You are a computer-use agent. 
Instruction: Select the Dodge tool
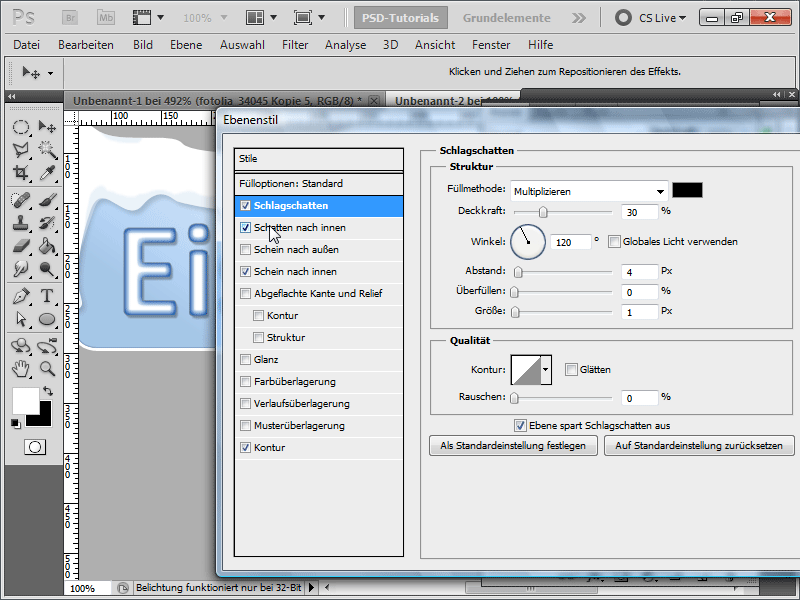[47, 268]
